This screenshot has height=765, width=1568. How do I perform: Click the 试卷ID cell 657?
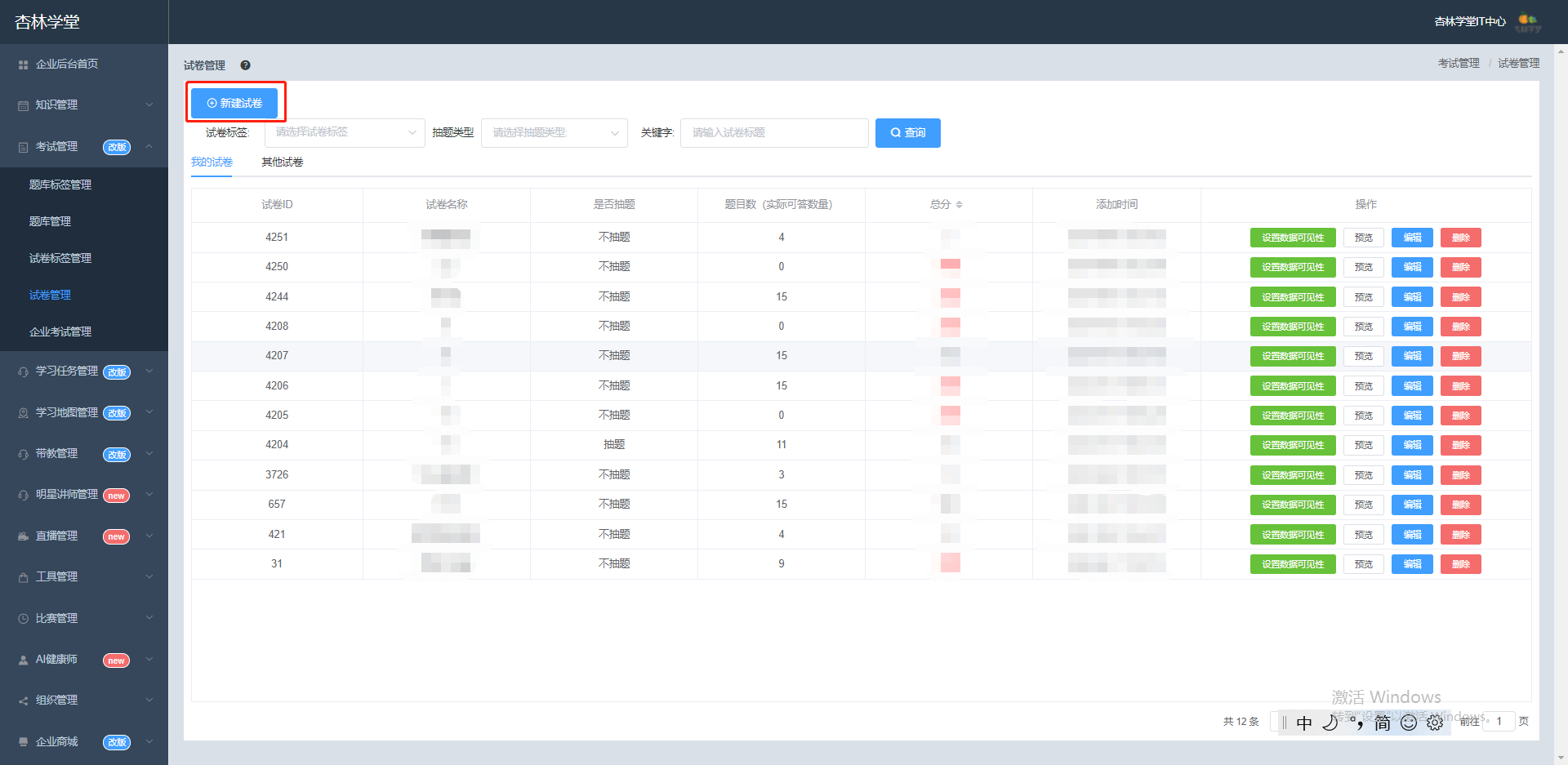click(x=277, y=505)
